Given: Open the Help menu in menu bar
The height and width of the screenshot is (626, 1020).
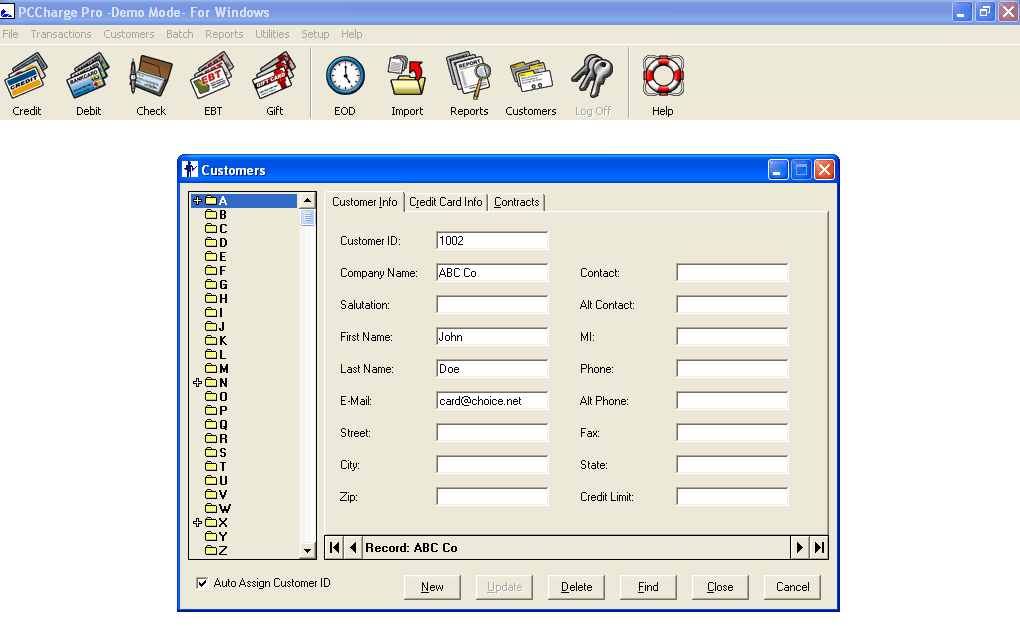Looking at the screenshot, I should click(x=351, y=34).
